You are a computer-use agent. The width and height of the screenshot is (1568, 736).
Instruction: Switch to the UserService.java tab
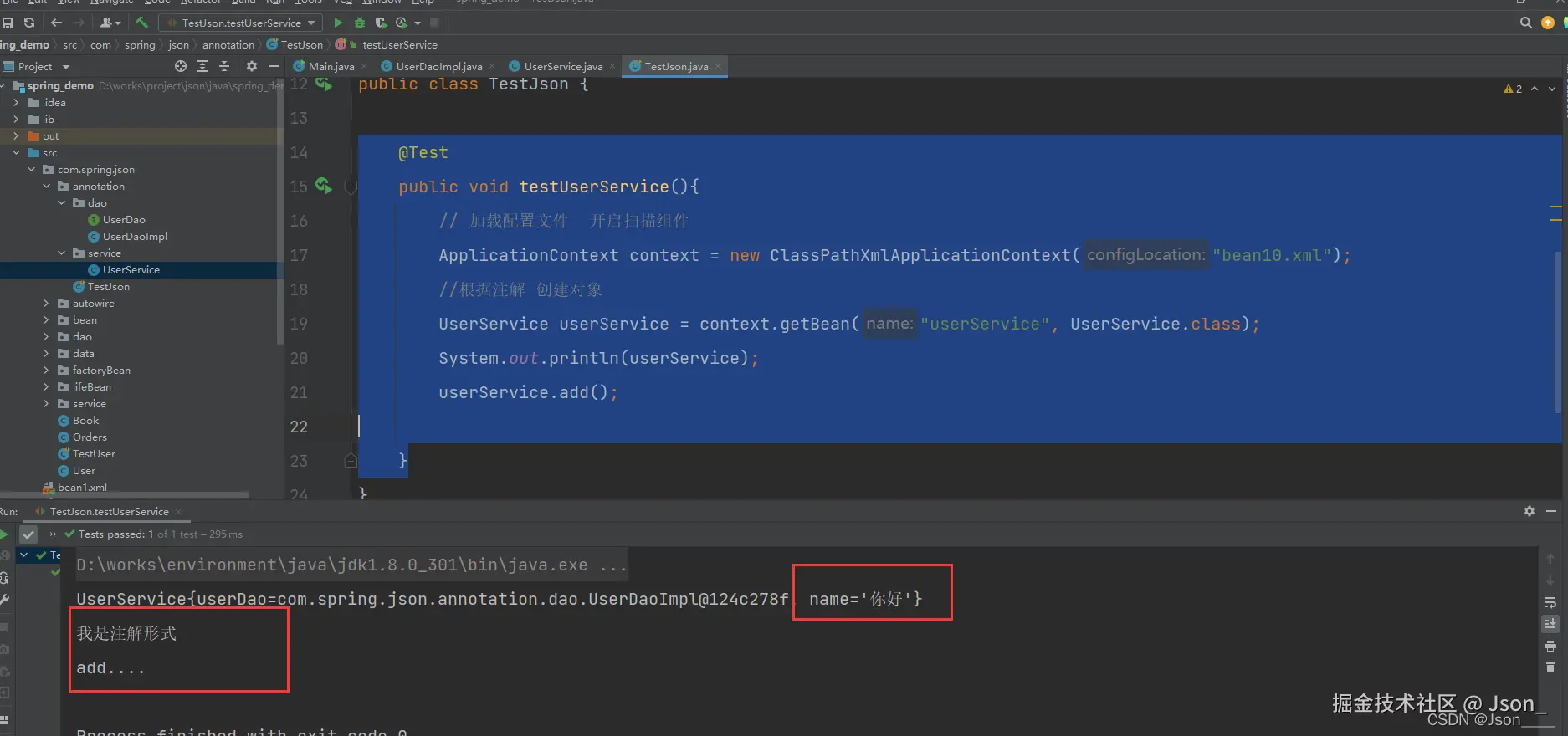tap(563, 66)
